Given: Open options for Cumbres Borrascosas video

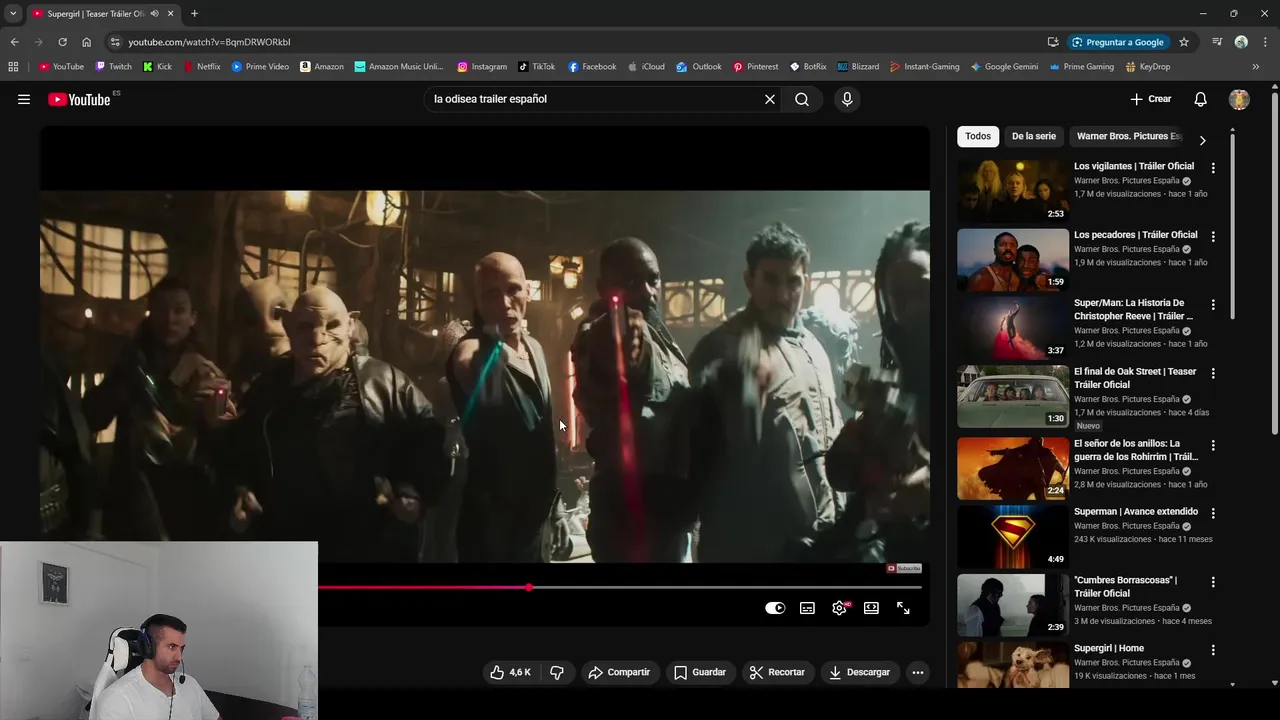Looking at the screenshot, I should coord(1213,581).
